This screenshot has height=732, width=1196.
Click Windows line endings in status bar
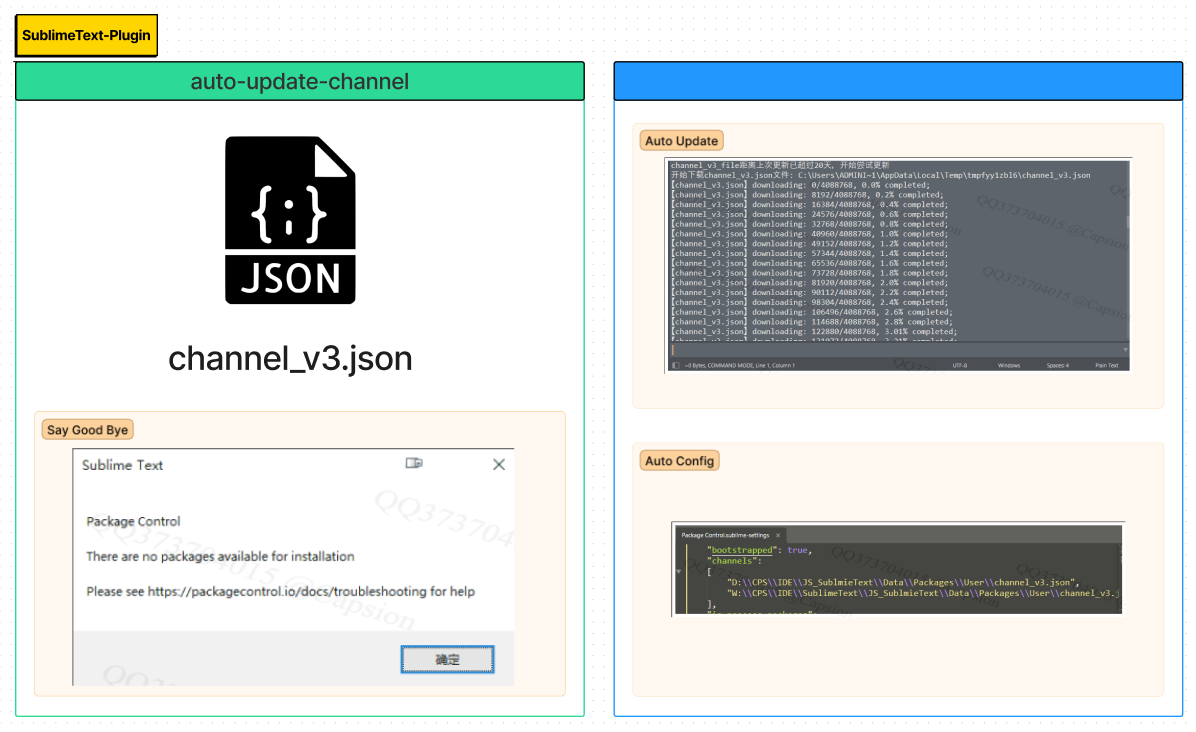pos(1009,365)
